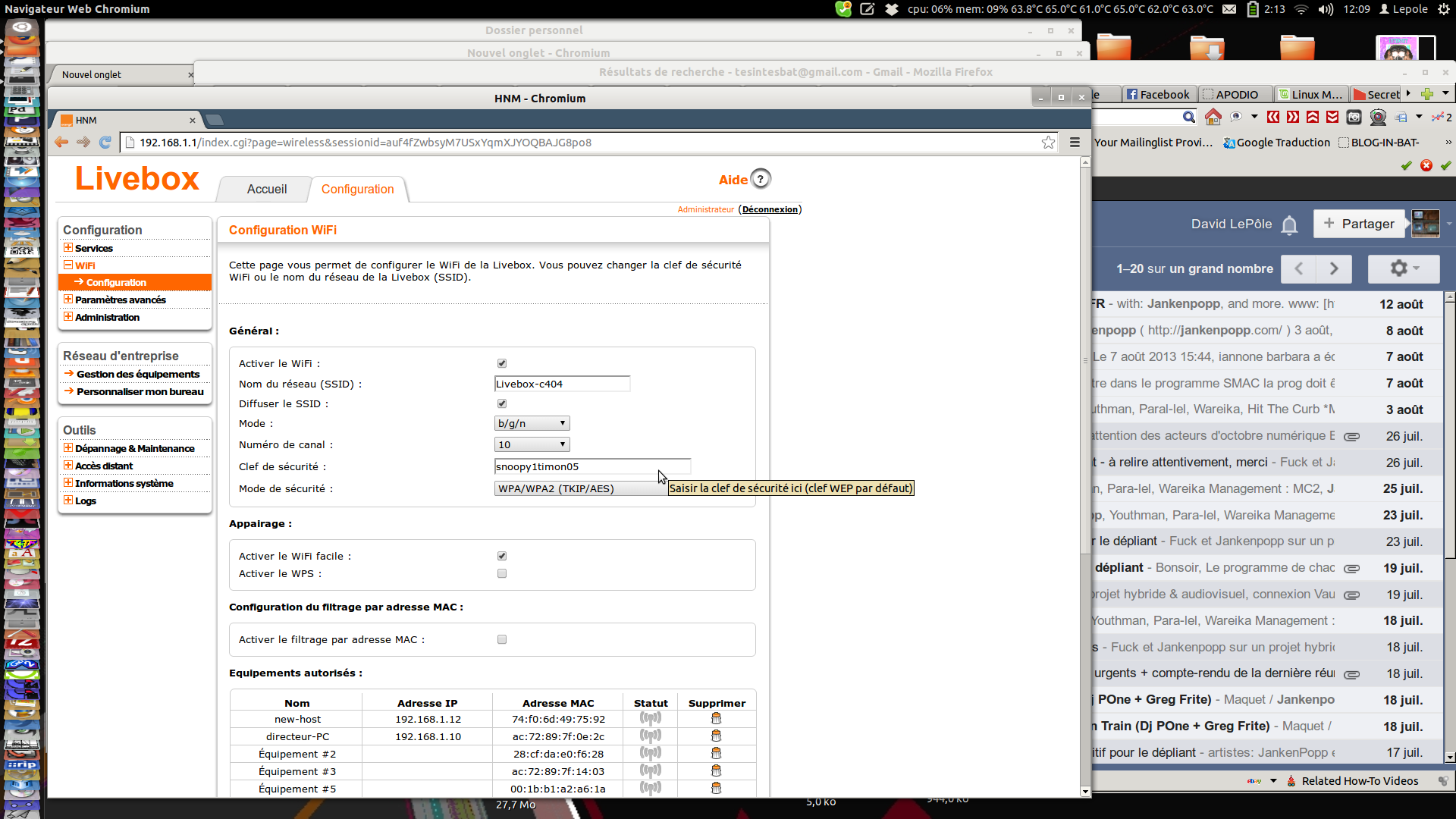The width and height of the screenshot is (1456, 819).
Task: Uncheck Activer le WiFi checkbox
Action: (502, 363)
